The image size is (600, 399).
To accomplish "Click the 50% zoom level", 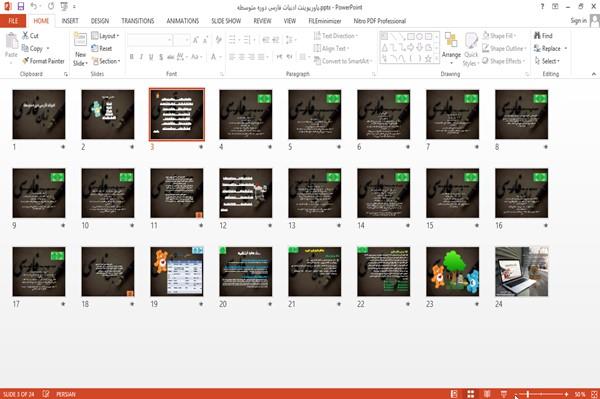I will click(580, 394).
